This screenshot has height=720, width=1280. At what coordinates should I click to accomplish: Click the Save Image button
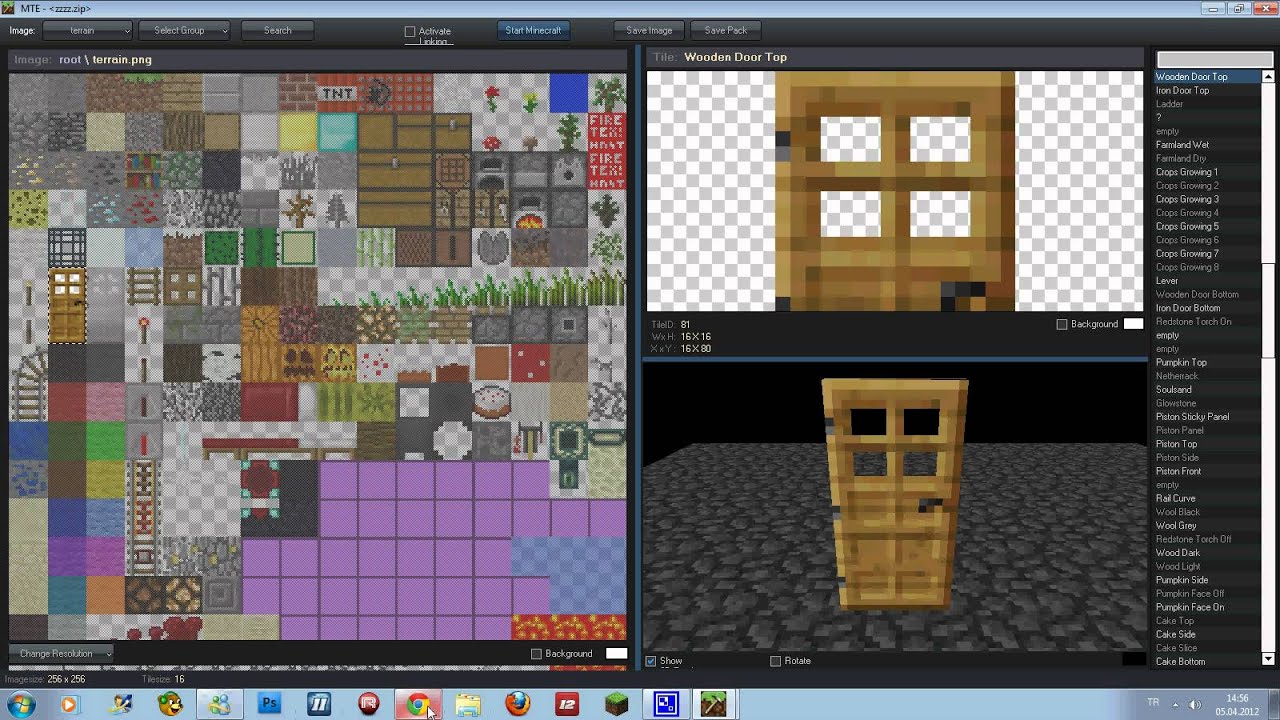(649, 31)
